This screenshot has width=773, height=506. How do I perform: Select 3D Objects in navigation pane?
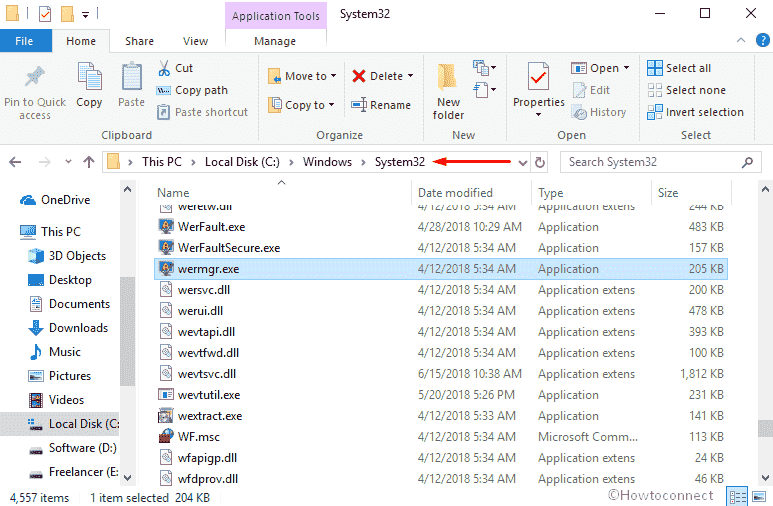[x=67, y=256]
